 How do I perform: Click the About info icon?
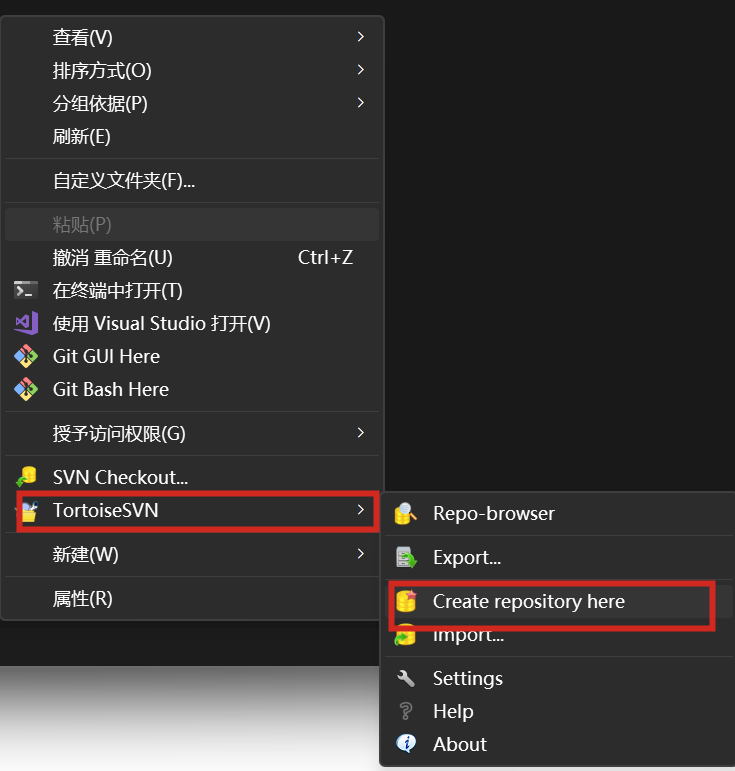click(405, 744)
